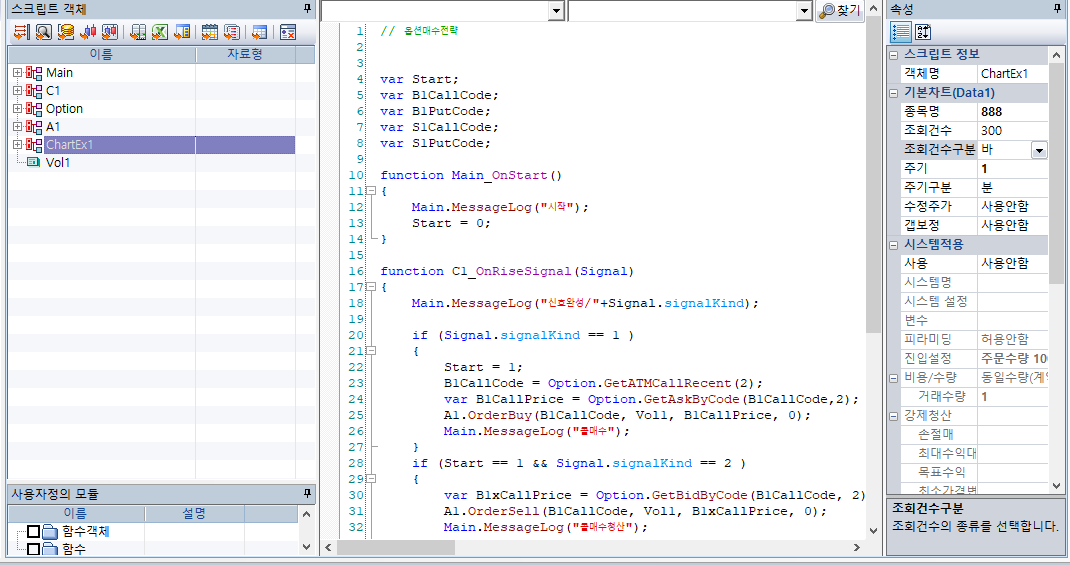This screenshot has height=565, width=1070.
Task: Click the rightmost delete-window toolbar icon
Action: (x=288, y=32)
